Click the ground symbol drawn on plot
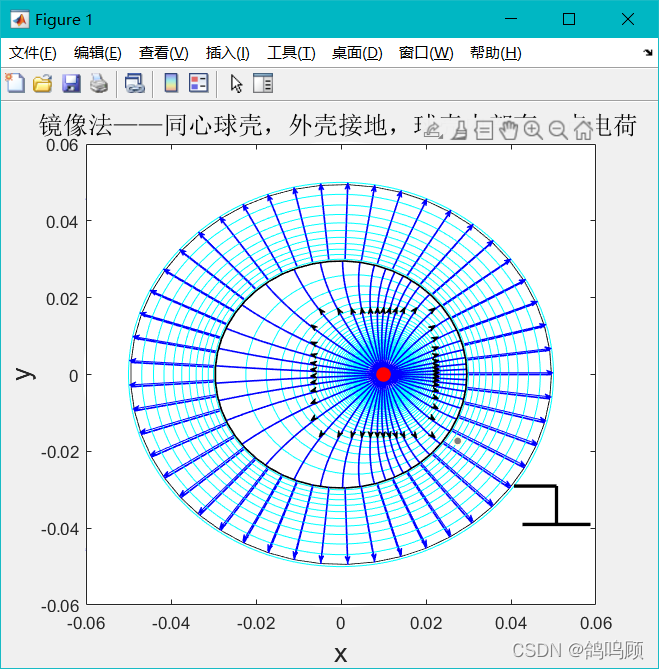The height and width of the screenshot is (669, 659). [x=552, y=505]
